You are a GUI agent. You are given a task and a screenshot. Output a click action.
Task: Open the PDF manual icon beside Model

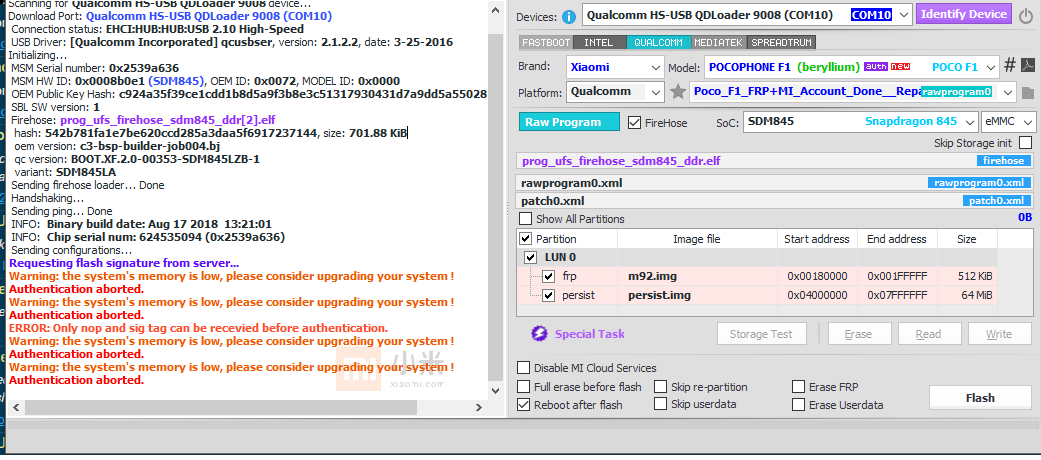click(x=1028, y=65)
